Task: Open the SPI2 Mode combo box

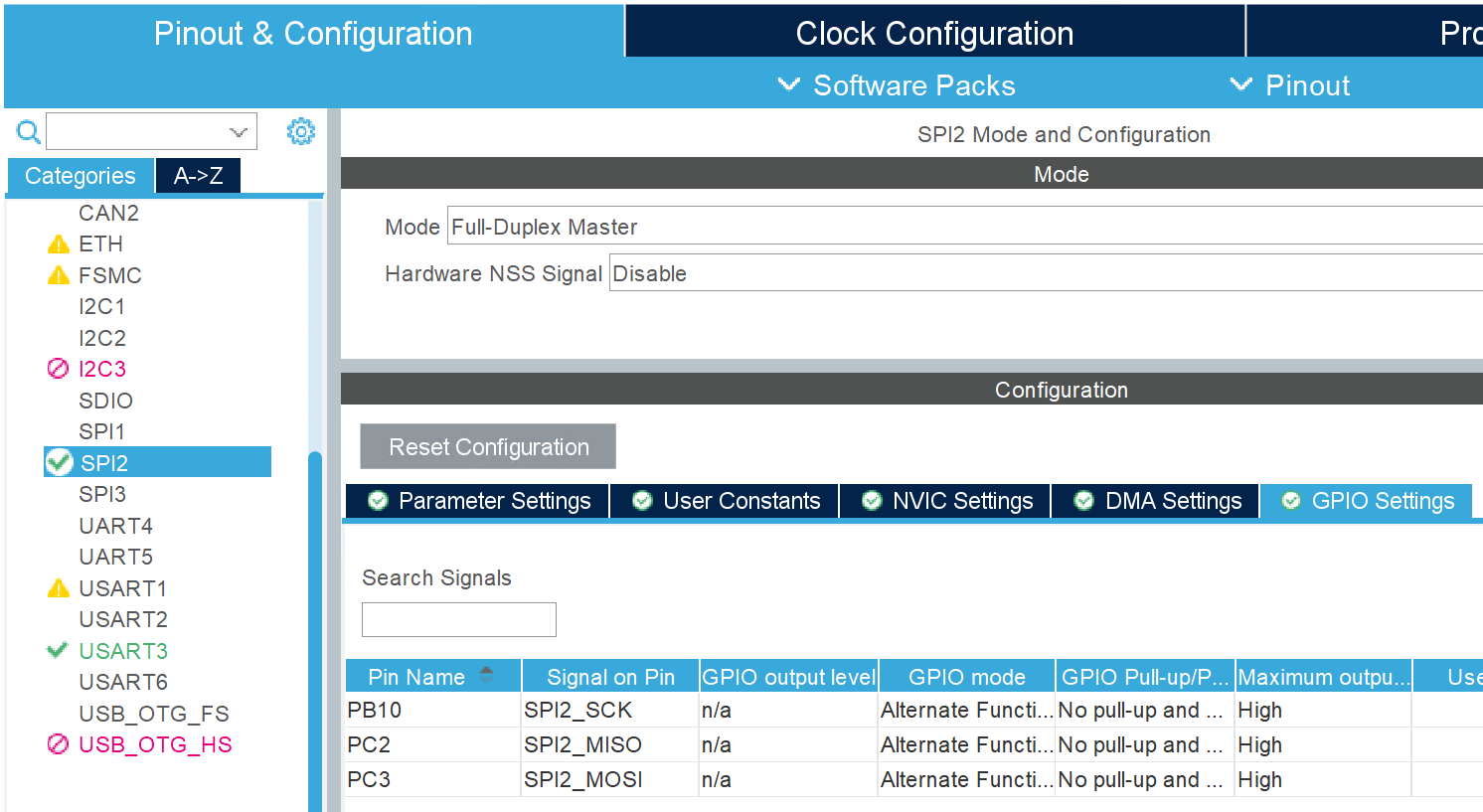Action: tap(964, 227)
